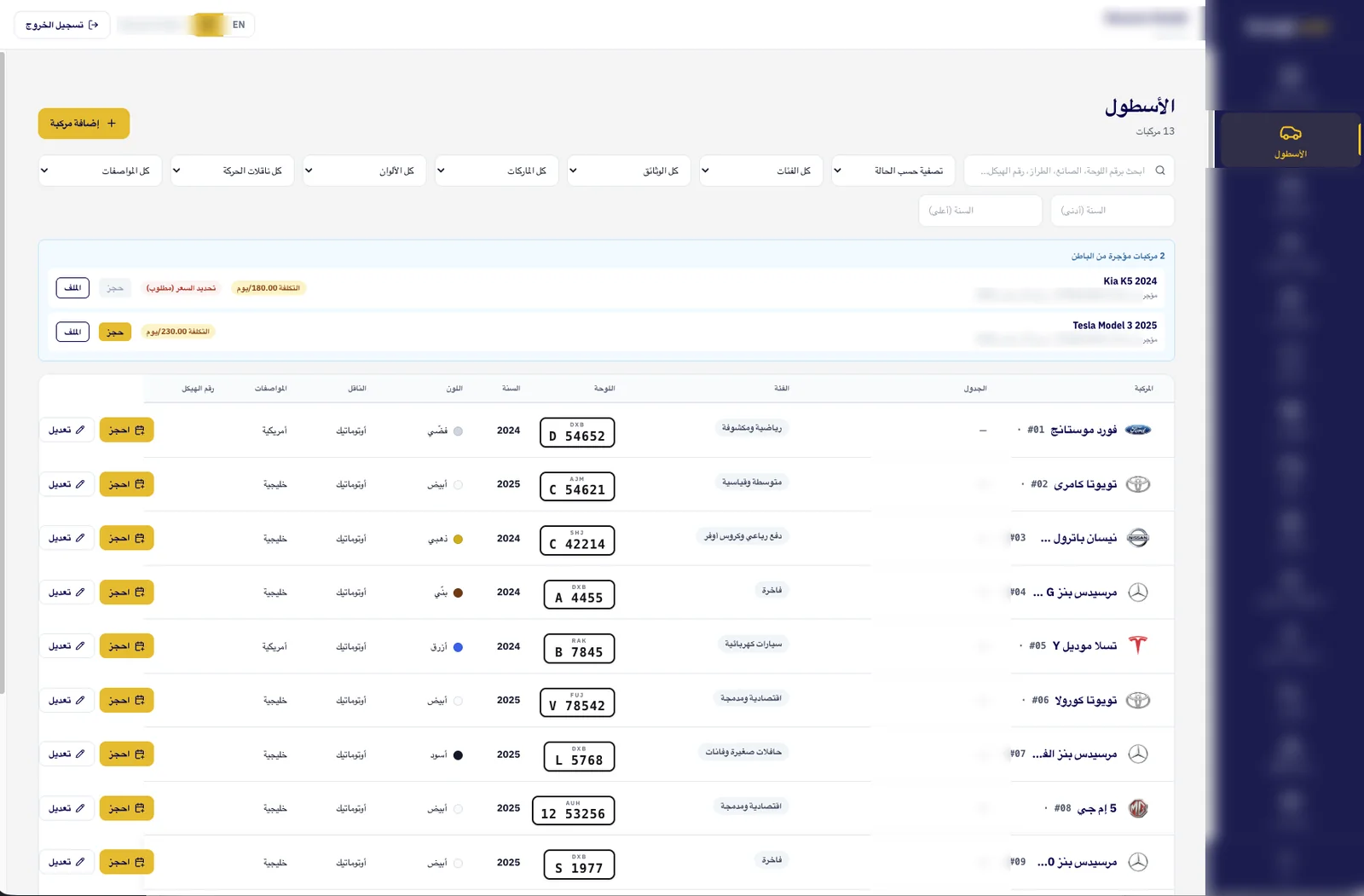1364x896 pixels.
Task: Open the الأسطول fleet item in the sidebar
Action: [1290, 141]
